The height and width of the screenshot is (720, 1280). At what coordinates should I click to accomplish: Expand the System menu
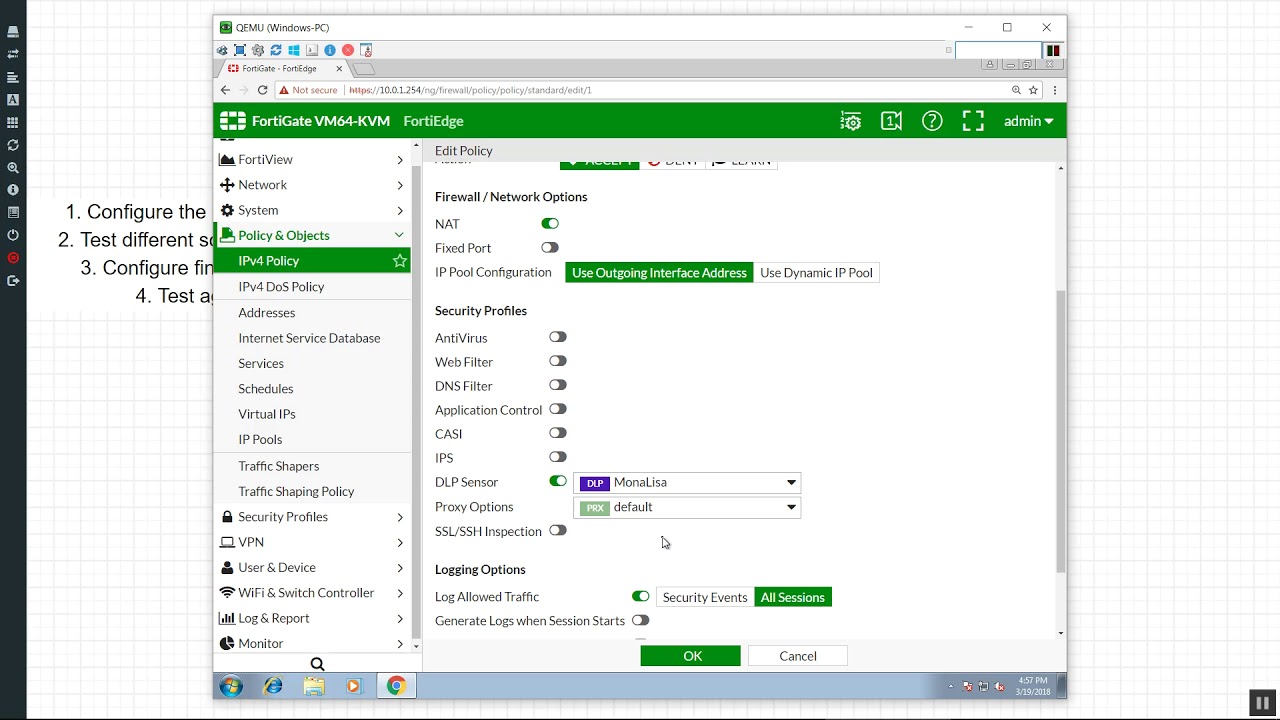click(x=314, y=210)
